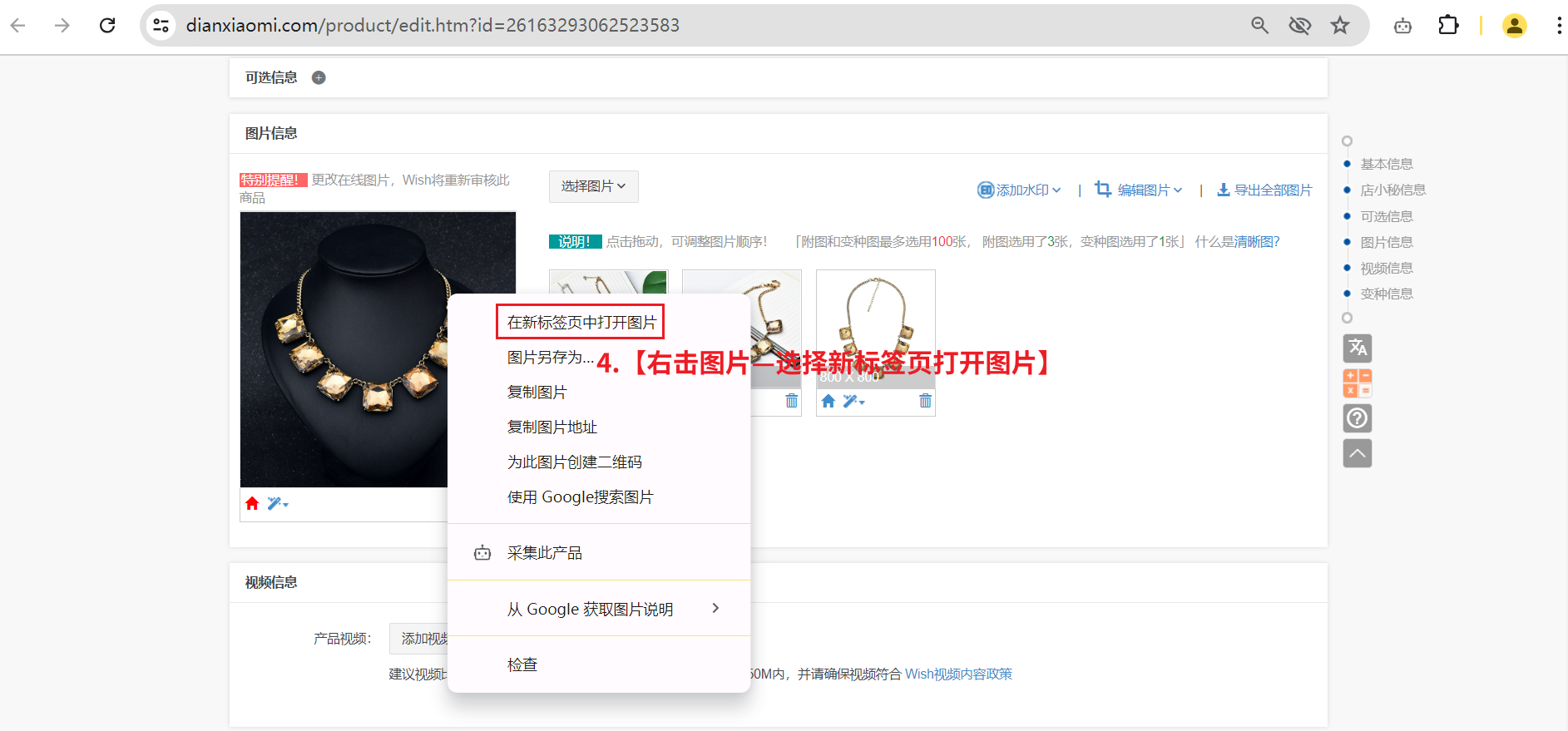1568x731 pixels.
Task: Open the Extensions puzzle menu
Action: click(x=1448, y=26)
